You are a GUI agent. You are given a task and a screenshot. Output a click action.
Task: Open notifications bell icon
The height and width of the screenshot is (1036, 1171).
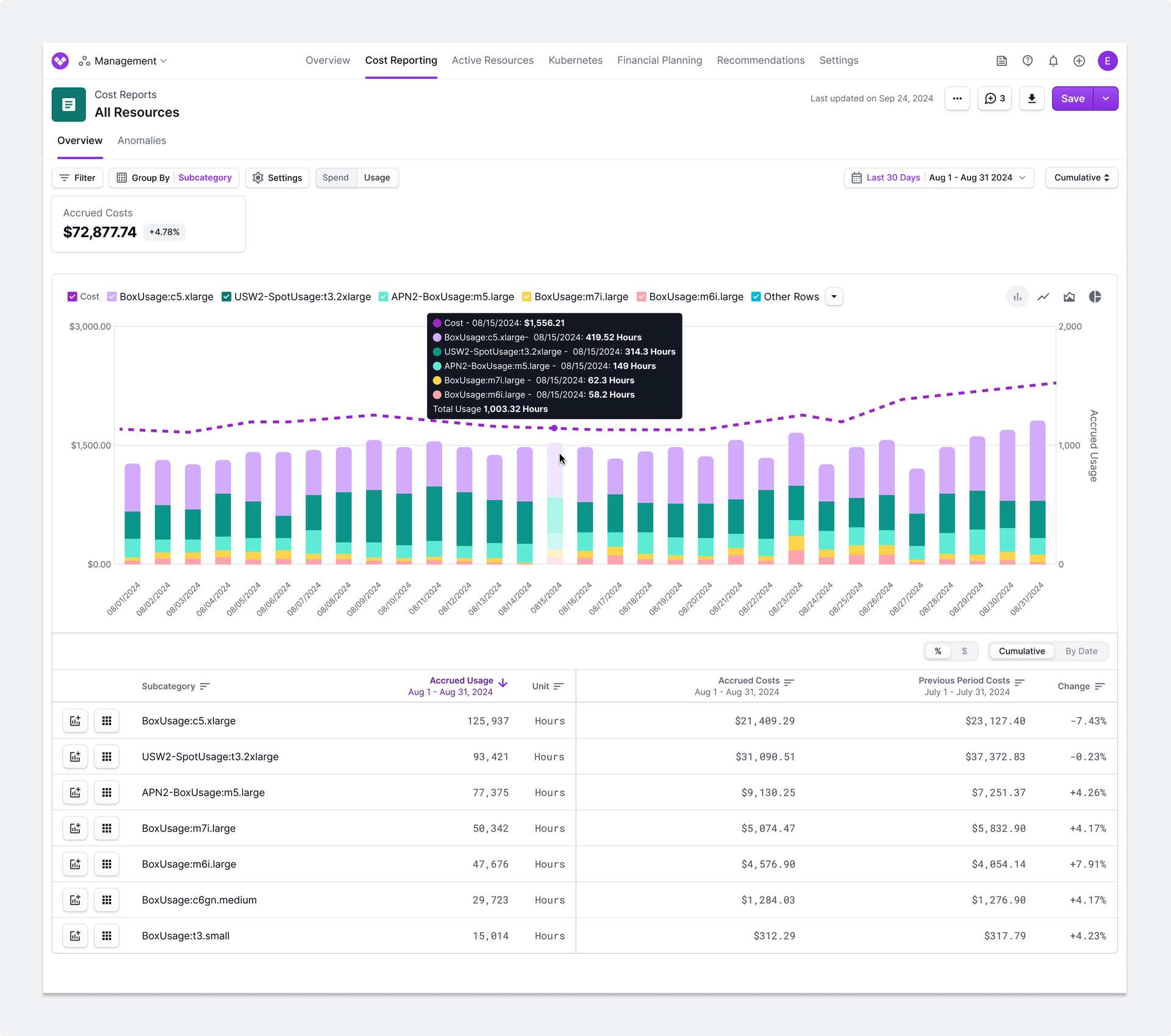1053,61
